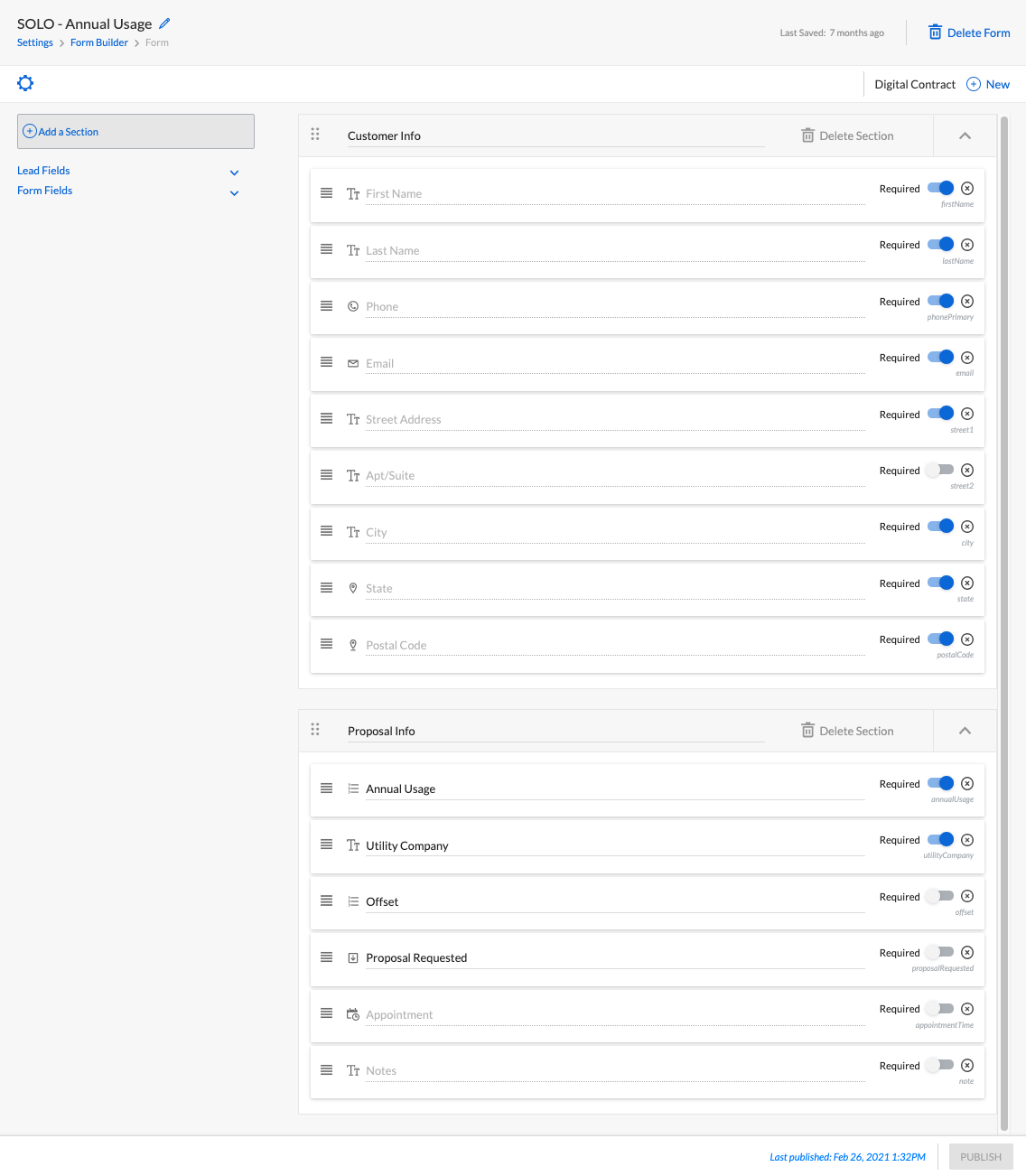Remove the Annual Usage field with X icon
The width and height of the screenshot is (1026, 1176).
pyautogui.click(x=967, y=784)
